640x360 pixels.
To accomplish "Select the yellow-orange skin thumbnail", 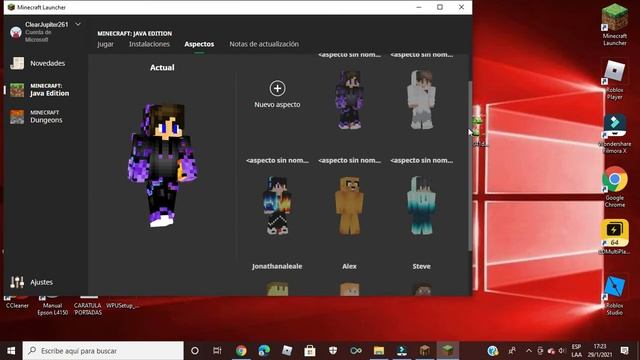I will [x=349, y=205].
